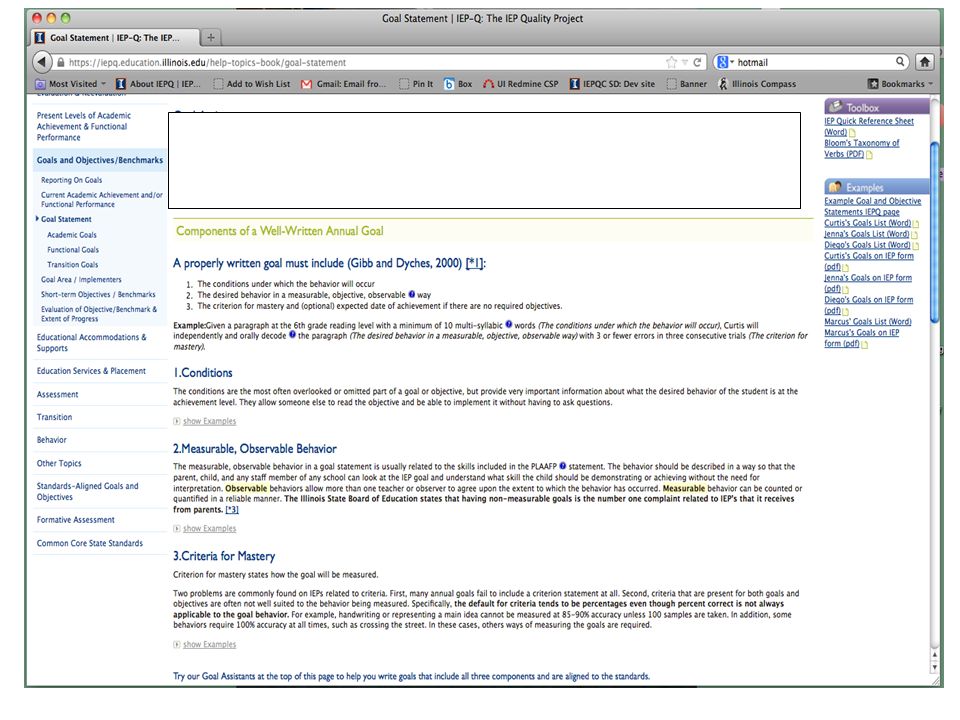960x720 pixels.
Task: Click the Pin It bookmark
Action: click(416, 84)
